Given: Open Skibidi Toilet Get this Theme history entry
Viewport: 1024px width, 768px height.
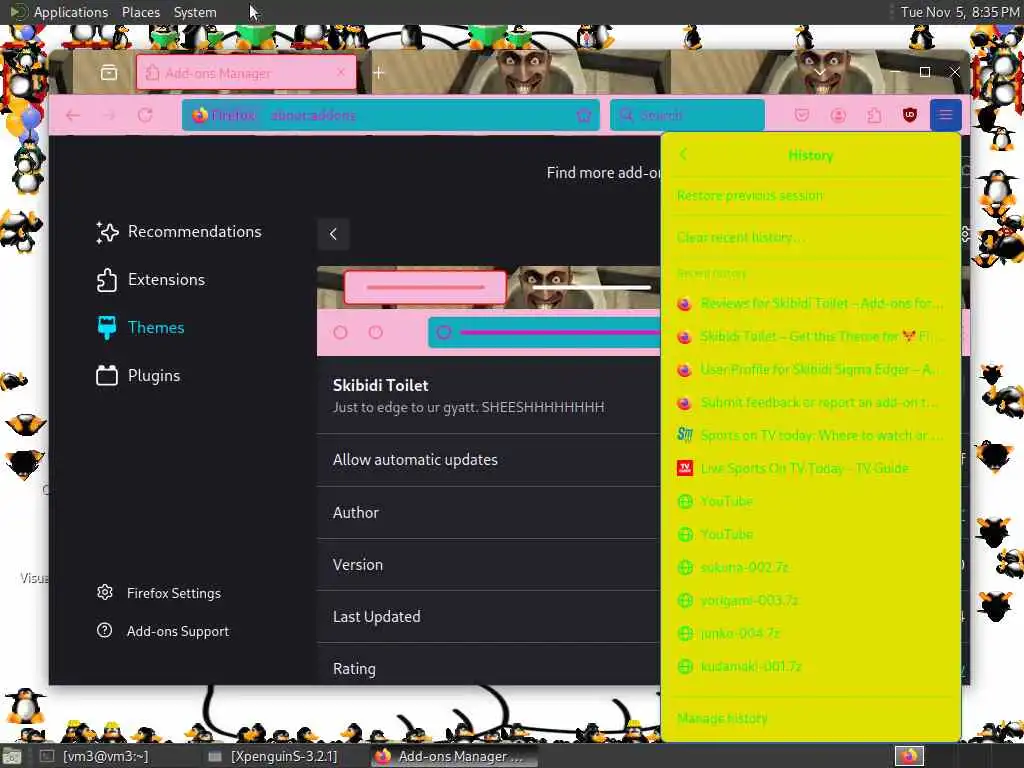Looking at the screenshot, I should [810, 336].
